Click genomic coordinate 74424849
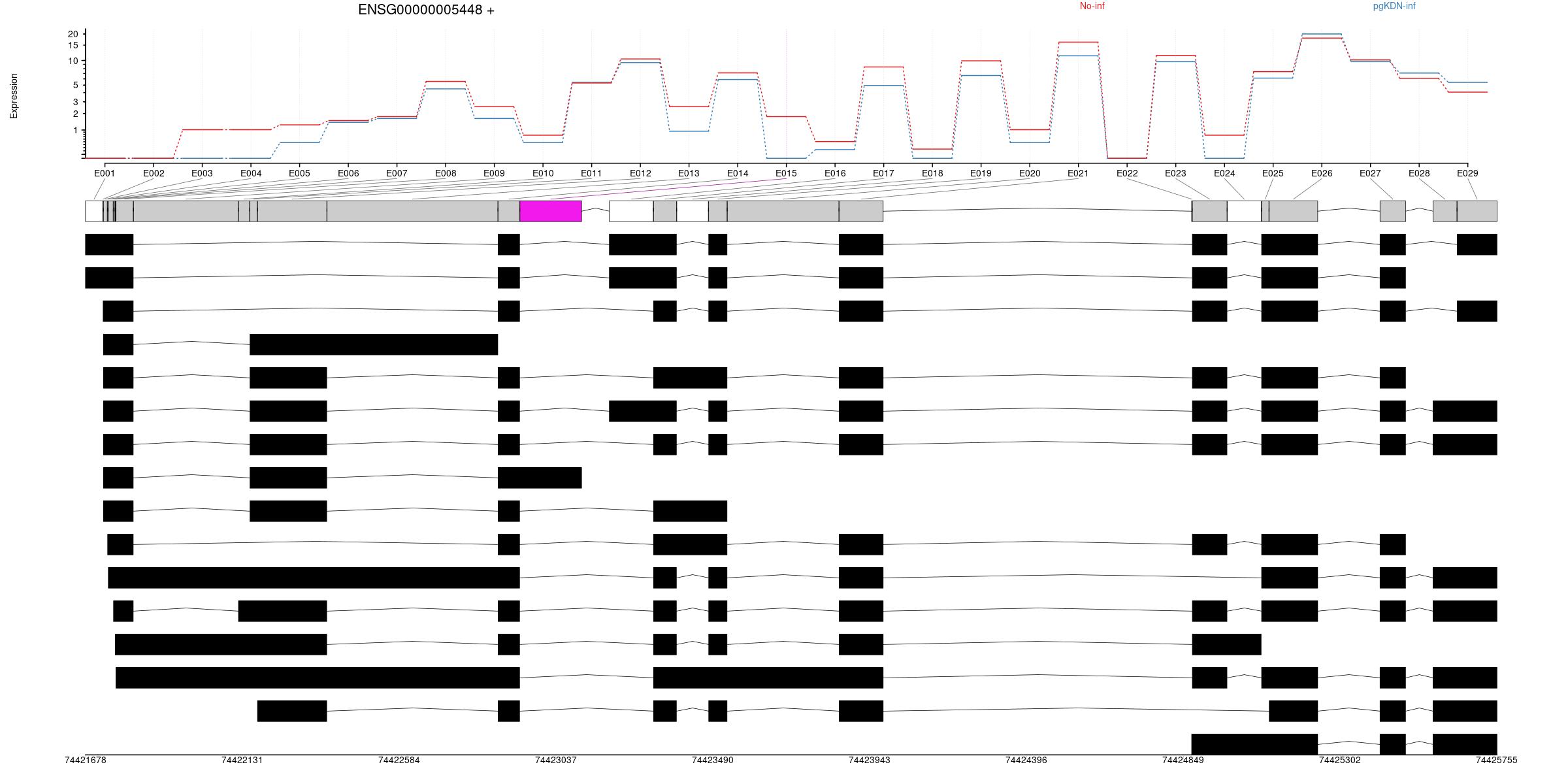Image resolution: width=1568 pixels, height=771 pixels. click(x=1183, y=761)
